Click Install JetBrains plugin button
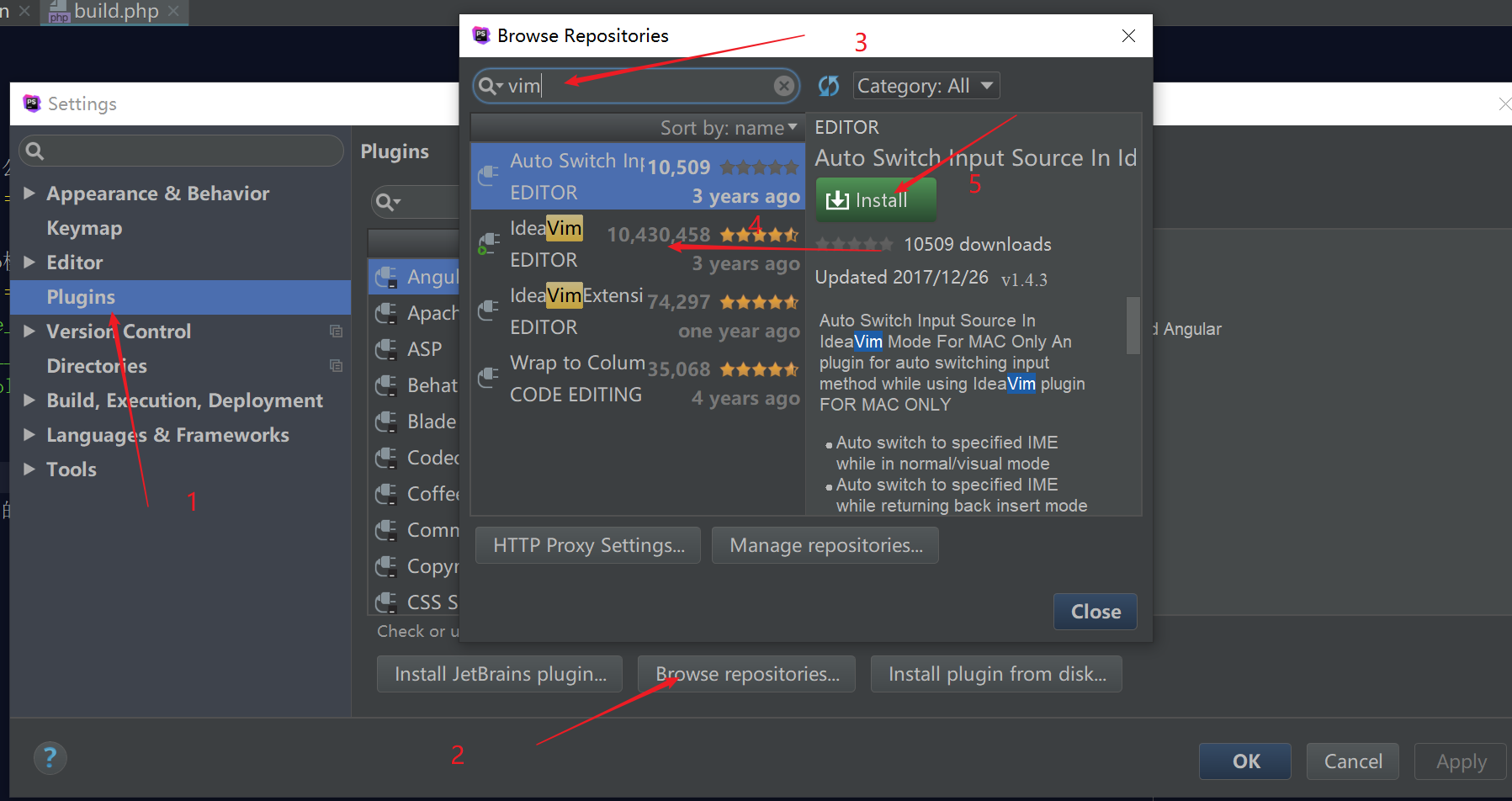1512x801 pixels. [x=500, y=674]
